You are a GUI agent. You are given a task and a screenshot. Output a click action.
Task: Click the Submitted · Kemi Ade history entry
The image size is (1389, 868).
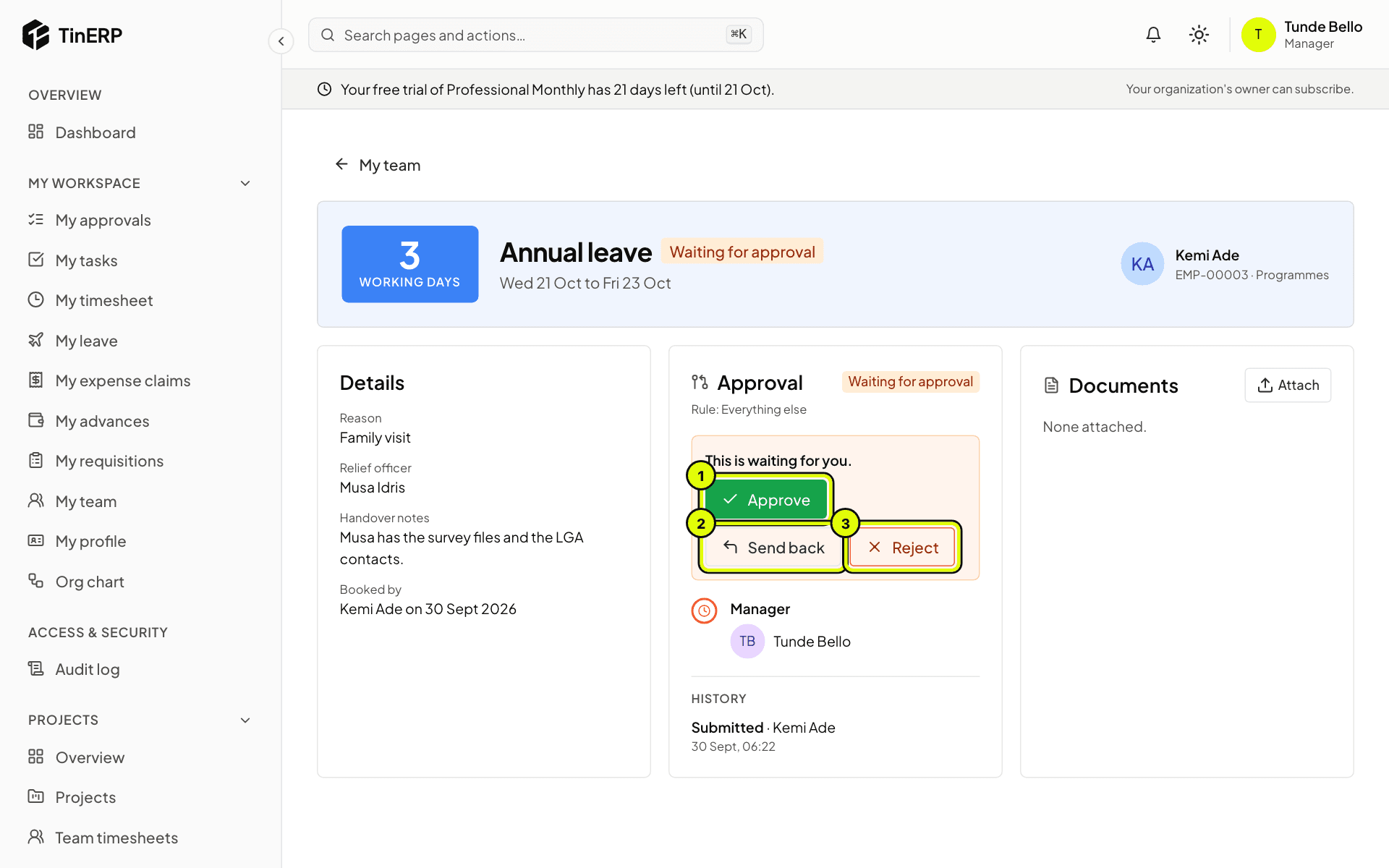tap(763, 728)
